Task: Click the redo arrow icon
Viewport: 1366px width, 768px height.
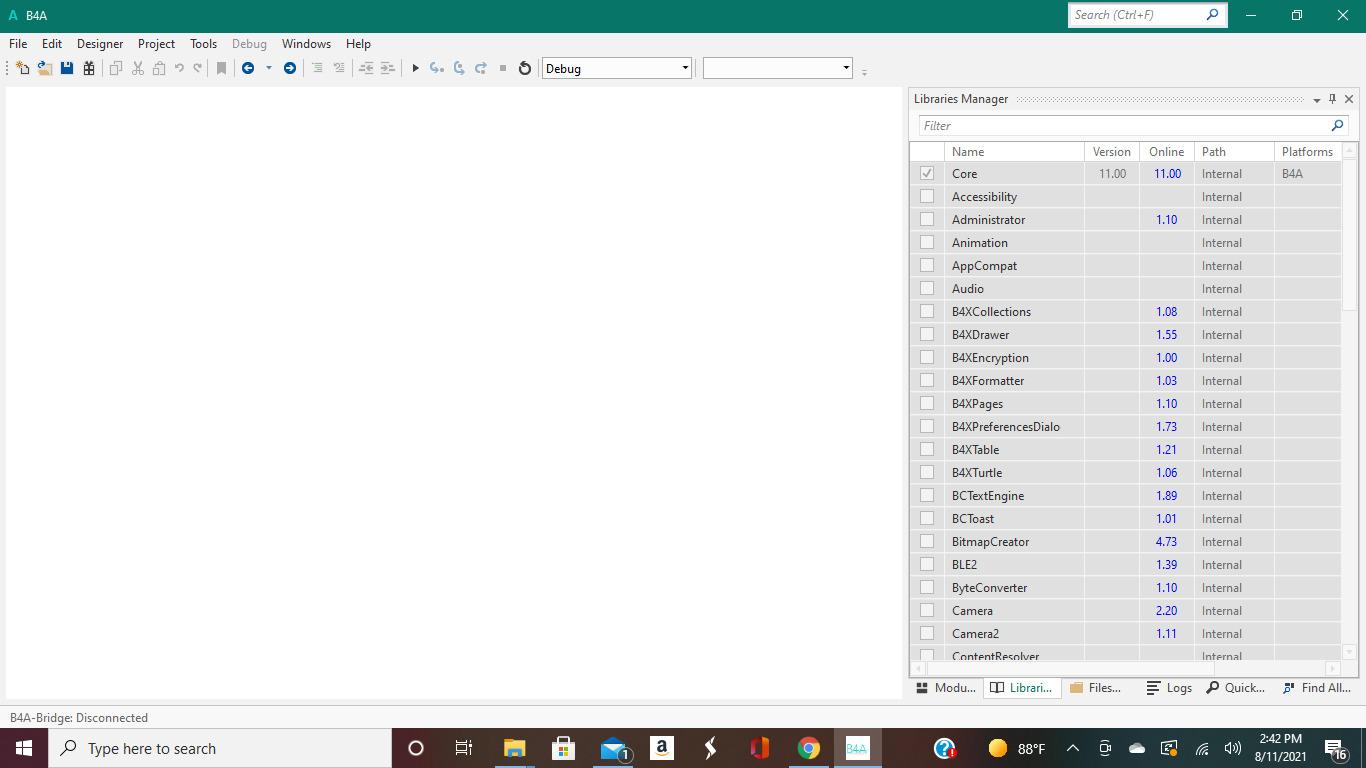Action: [x=198, y=68]
